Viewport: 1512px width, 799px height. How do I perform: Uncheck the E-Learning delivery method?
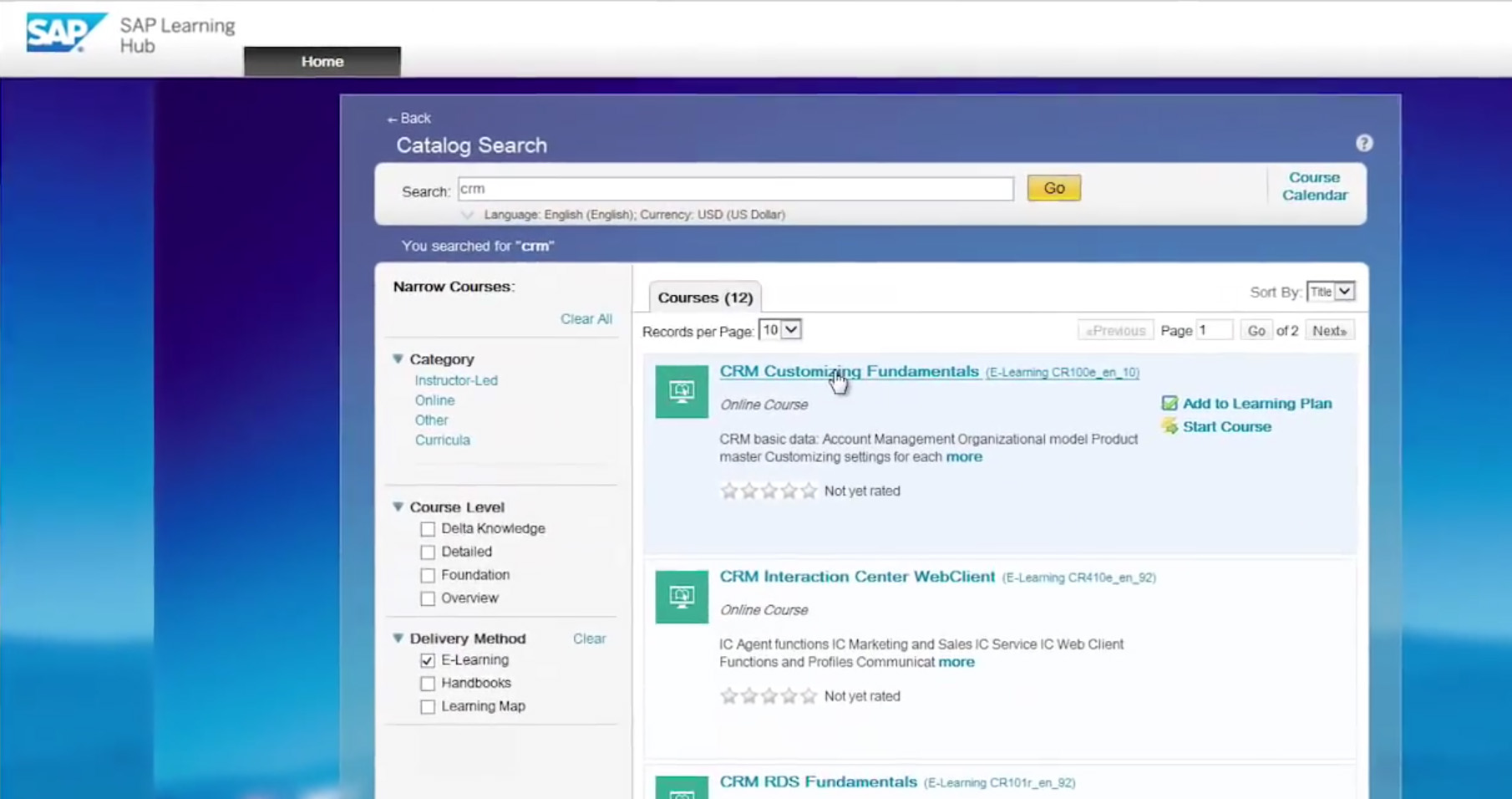tap(428, 660)
